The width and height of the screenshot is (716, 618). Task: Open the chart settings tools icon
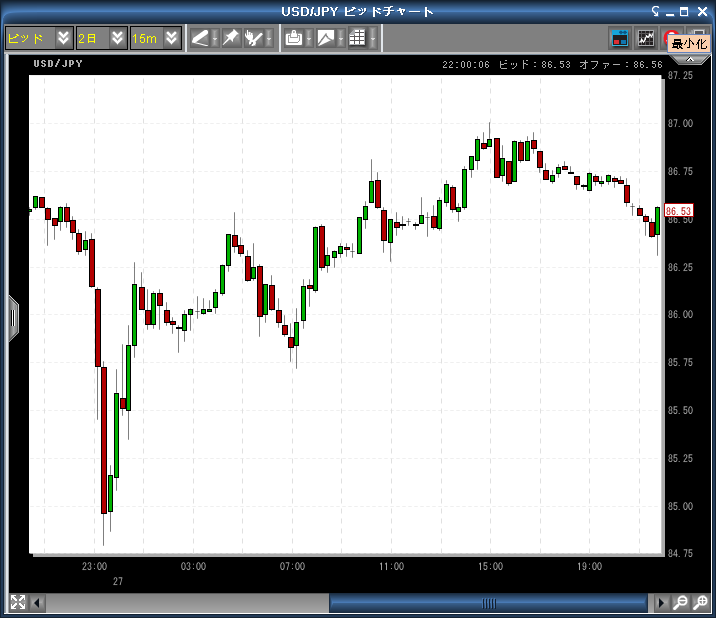point(256,38)
